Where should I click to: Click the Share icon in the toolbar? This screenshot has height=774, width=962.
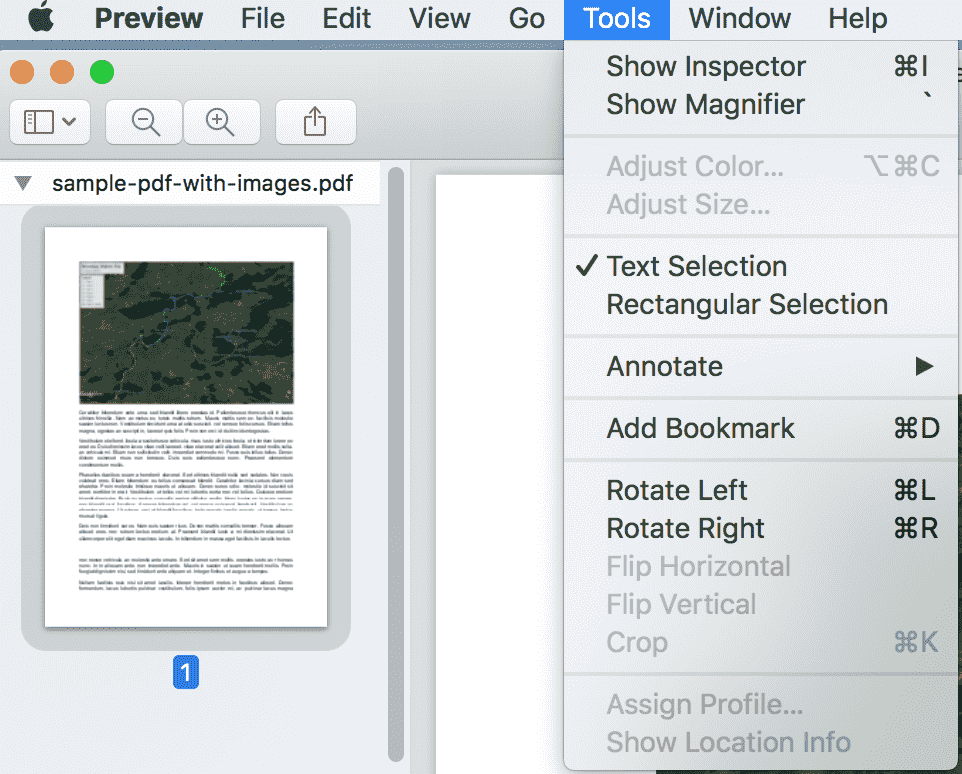[x=315, y=121]
